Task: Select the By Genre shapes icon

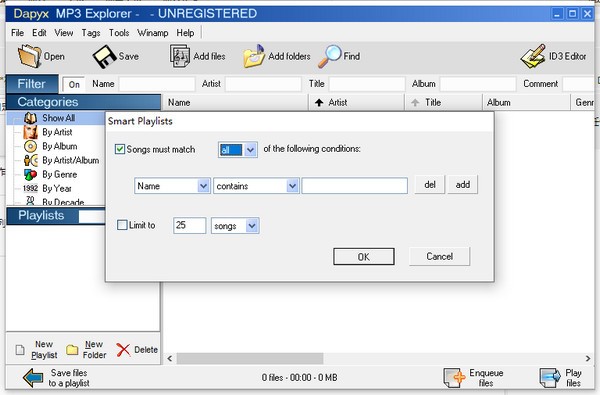Action: [x=30, y=175]
